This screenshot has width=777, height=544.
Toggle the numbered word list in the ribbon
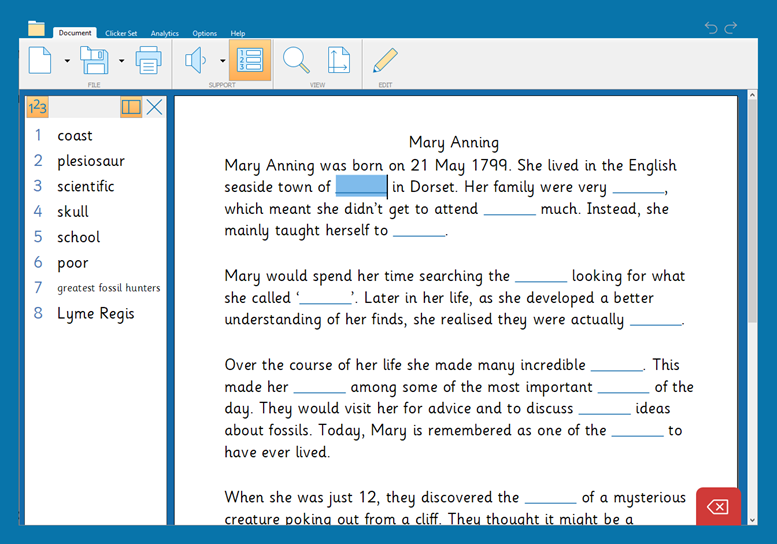coord(250,61)
